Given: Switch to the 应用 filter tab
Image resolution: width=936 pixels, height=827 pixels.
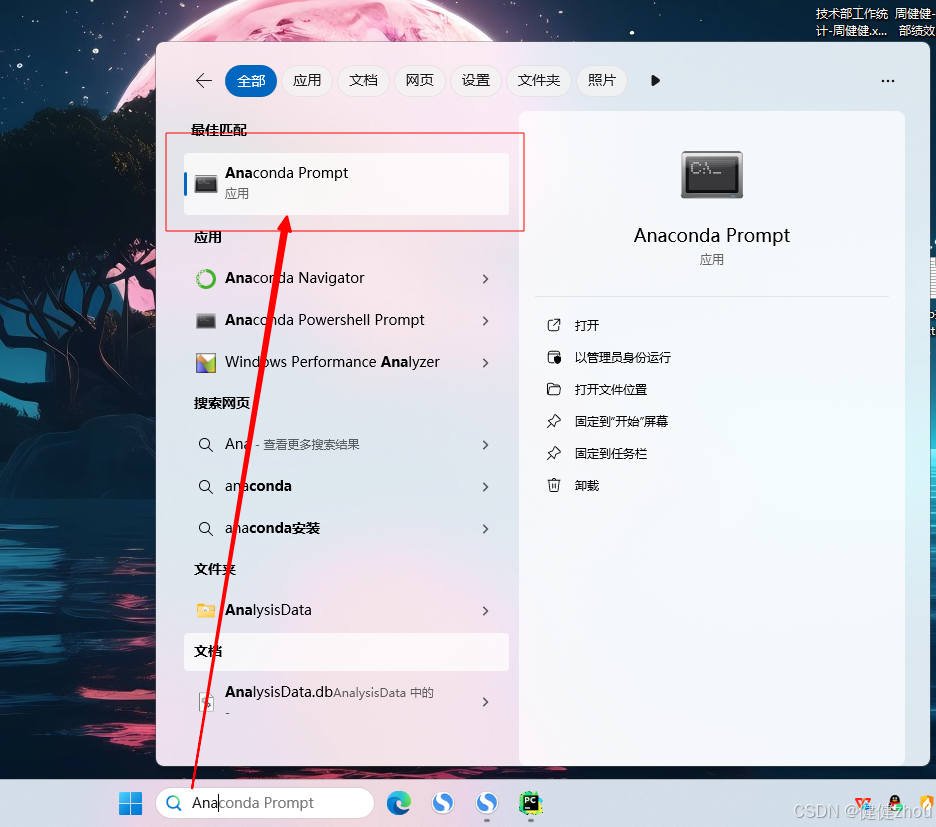Looking at the screenshot, I should 307,81.
